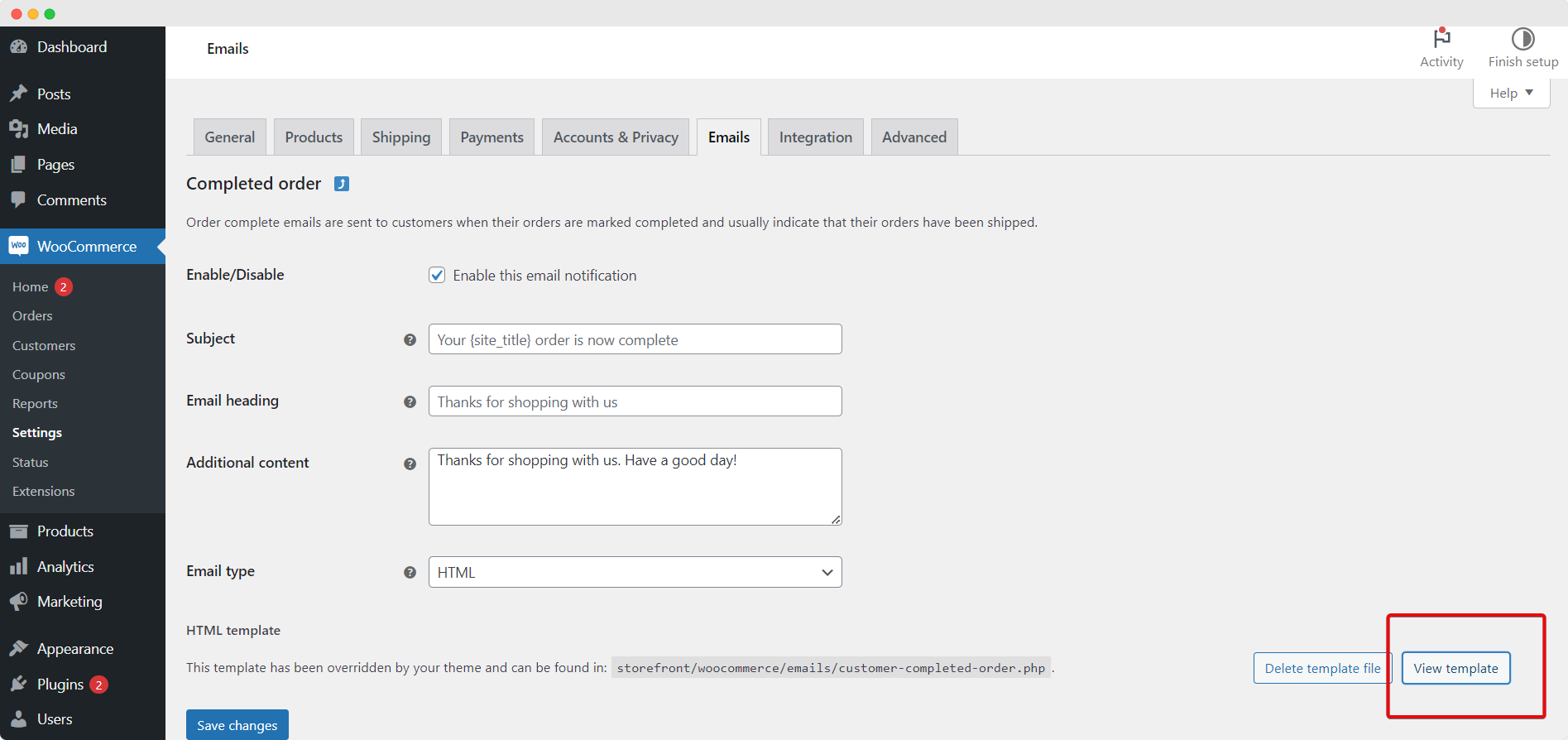Open Coupons submenu link
Image resolution: width=1568 pixels, height=740 pixels.
[39, 374]
